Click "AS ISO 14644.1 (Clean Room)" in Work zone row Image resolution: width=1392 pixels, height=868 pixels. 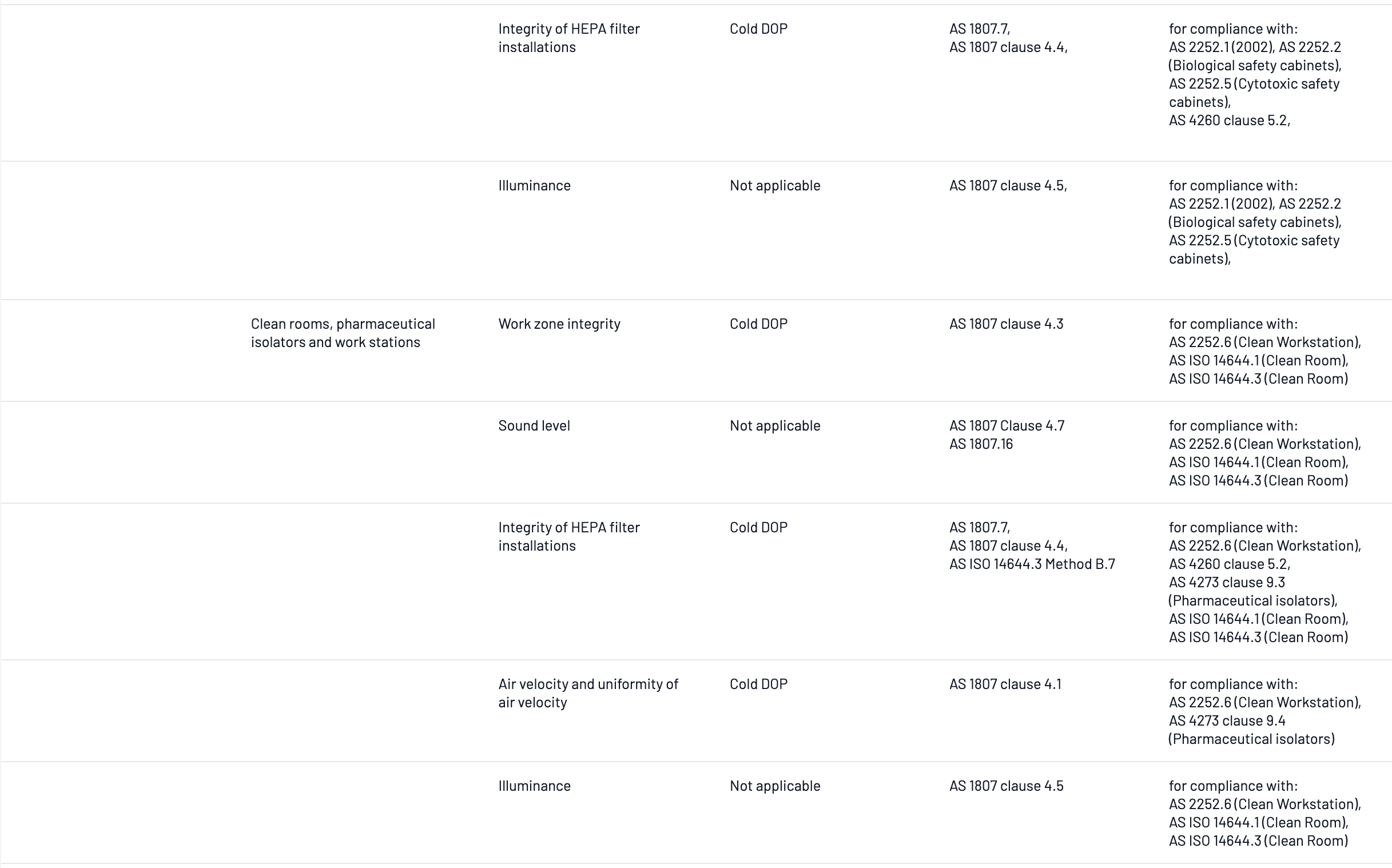[1258, 360]
